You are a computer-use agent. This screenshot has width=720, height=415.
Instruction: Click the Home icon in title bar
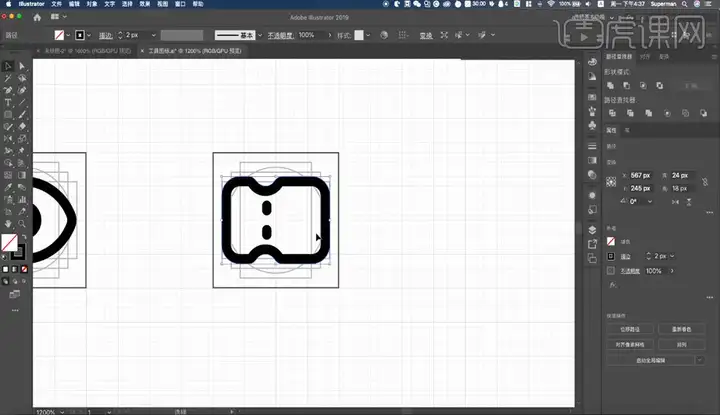point(37,17)
